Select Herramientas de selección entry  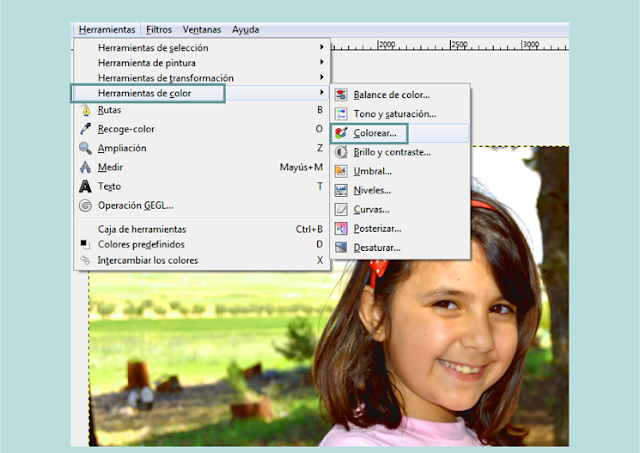(x=202, y=48)
